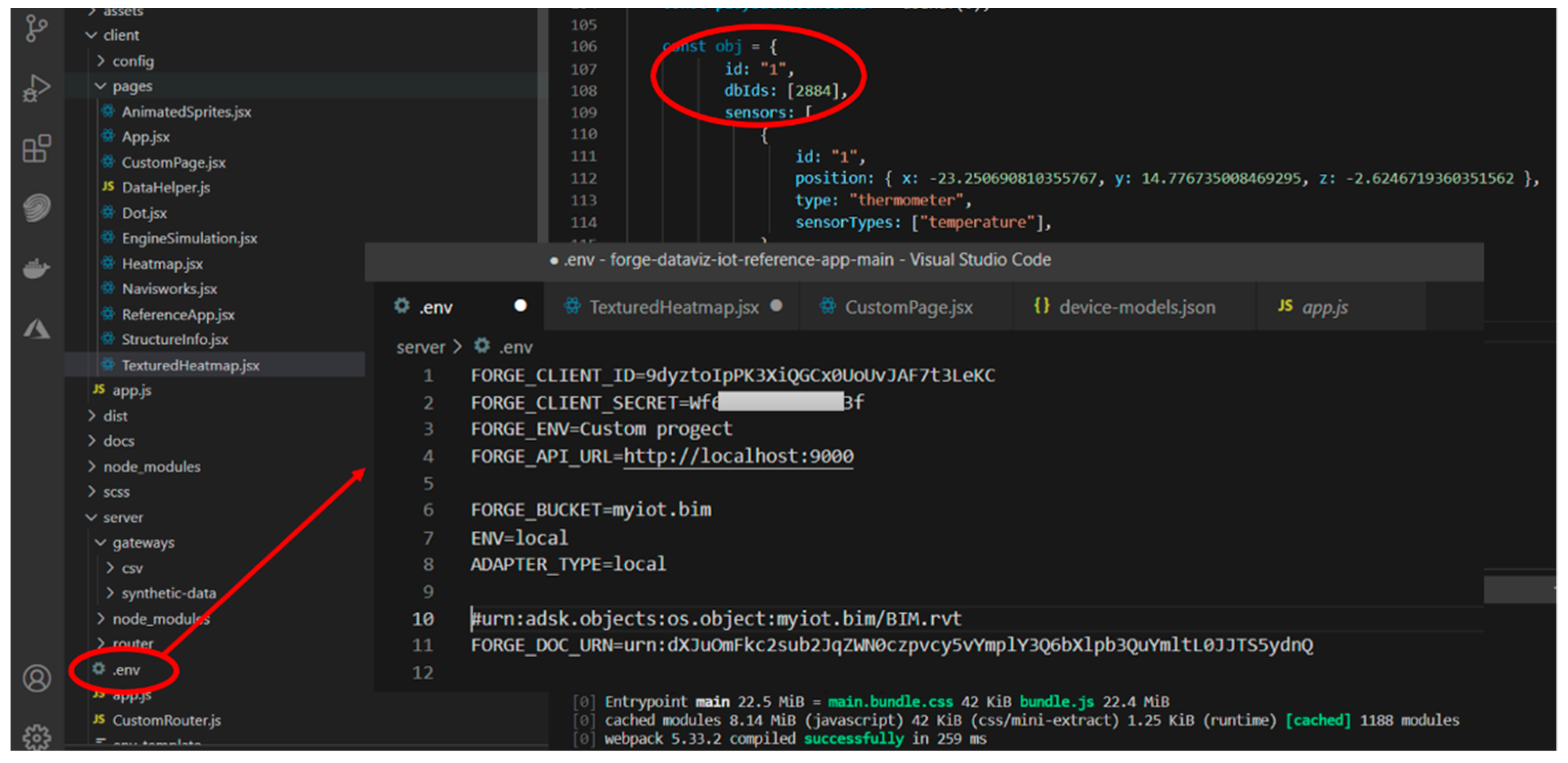Click the unsaved dot on .env tab
Viewport: 1568px width, 763px height.
click(520, 306)
